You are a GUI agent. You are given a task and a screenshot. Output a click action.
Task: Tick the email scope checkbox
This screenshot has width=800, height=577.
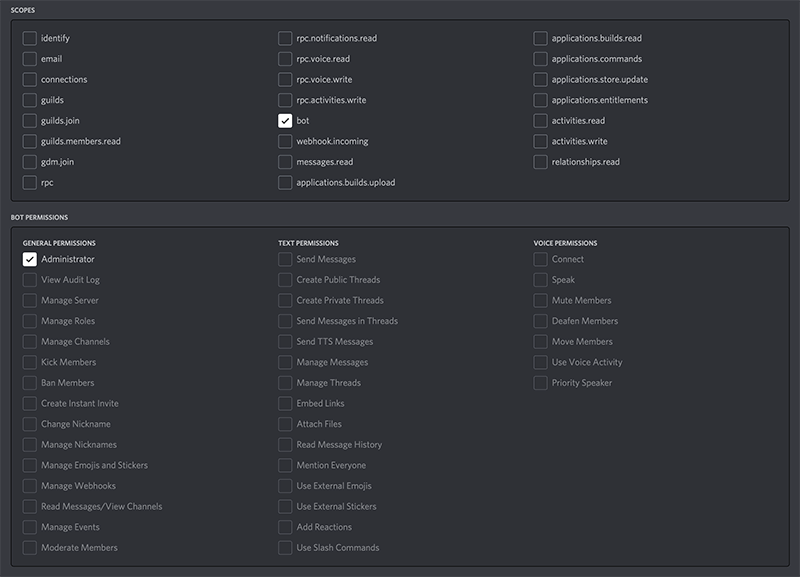click(x=30, y=59)
